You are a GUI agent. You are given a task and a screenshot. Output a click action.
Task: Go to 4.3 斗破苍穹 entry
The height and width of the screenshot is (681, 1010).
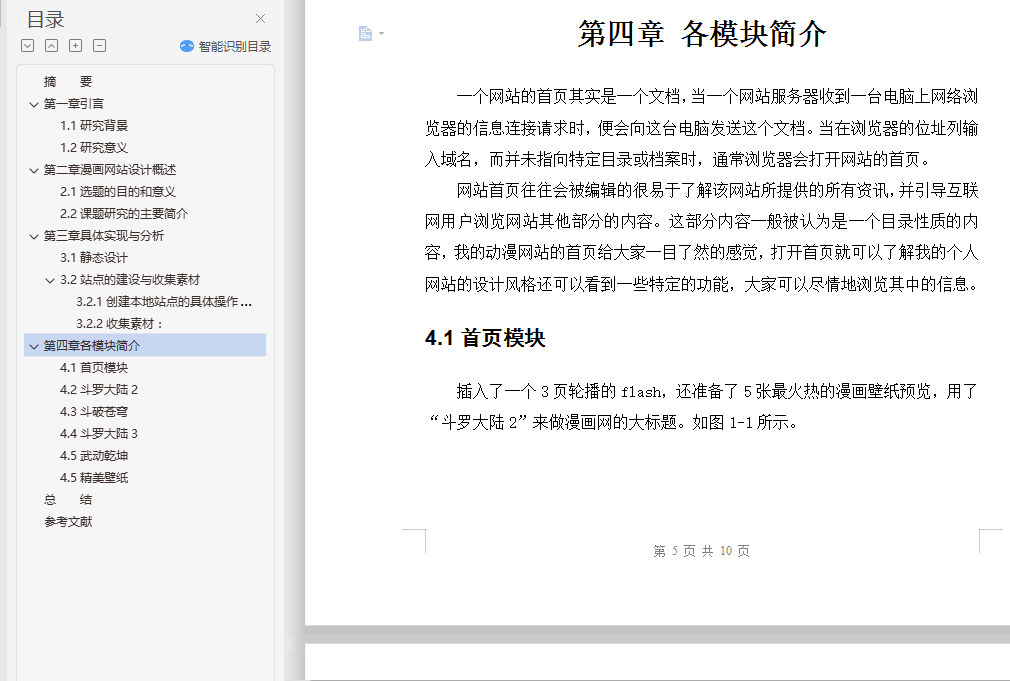tap(94, 412)
